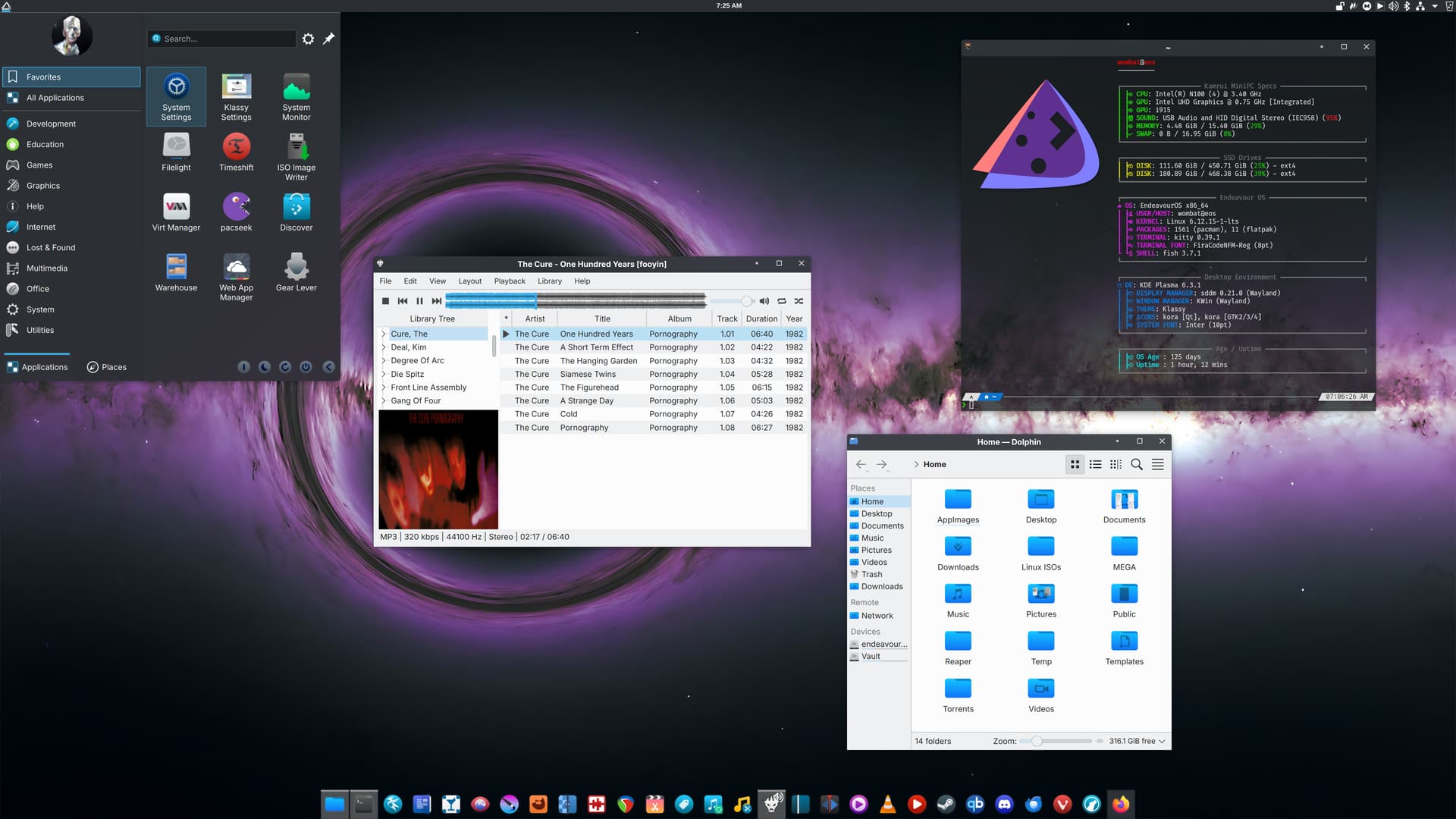Expand Dolphin breadcrumb chevron before Home
Viewport: 1456px width, 819px height.
(x=916, y=464)
